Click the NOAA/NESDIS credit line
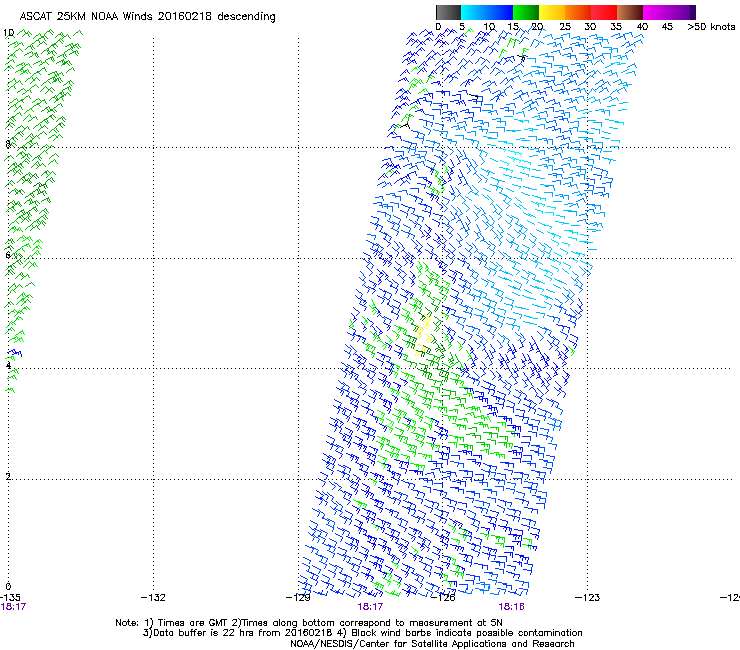The width and height of the screenshot is (740, 650). click(x=432, y=644)
